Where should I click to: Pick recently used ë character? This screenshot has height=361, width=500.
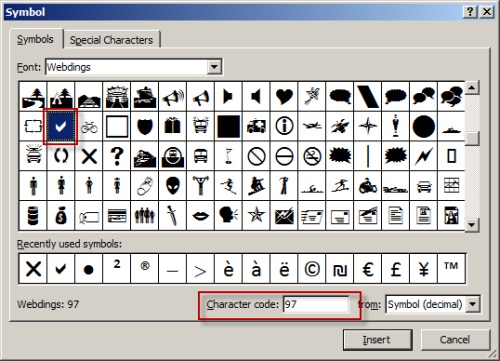[x=284, y=269]
